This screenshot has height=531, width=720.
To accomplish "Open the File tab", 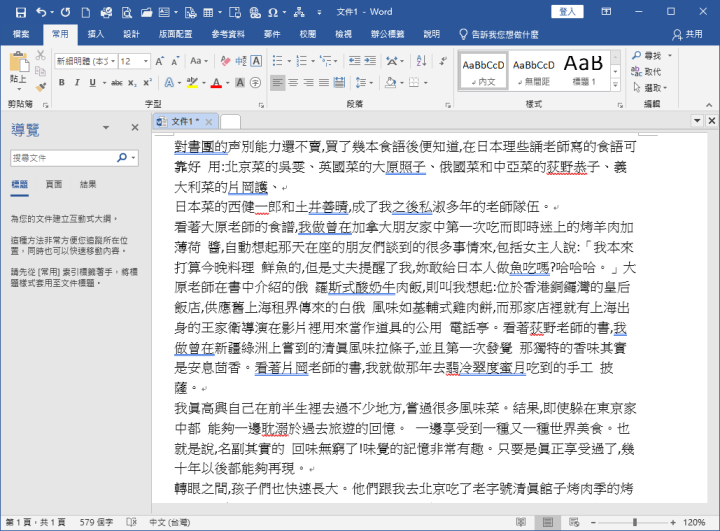I will pyautogui.click(x=21, y=34).
